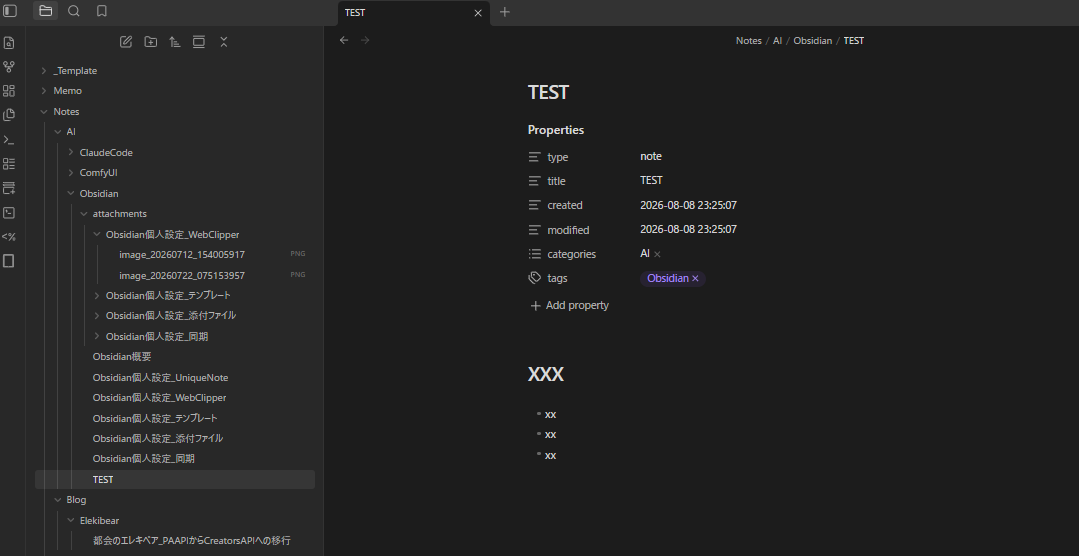Open the bookmarks tab icon

[x=102, y=11]
